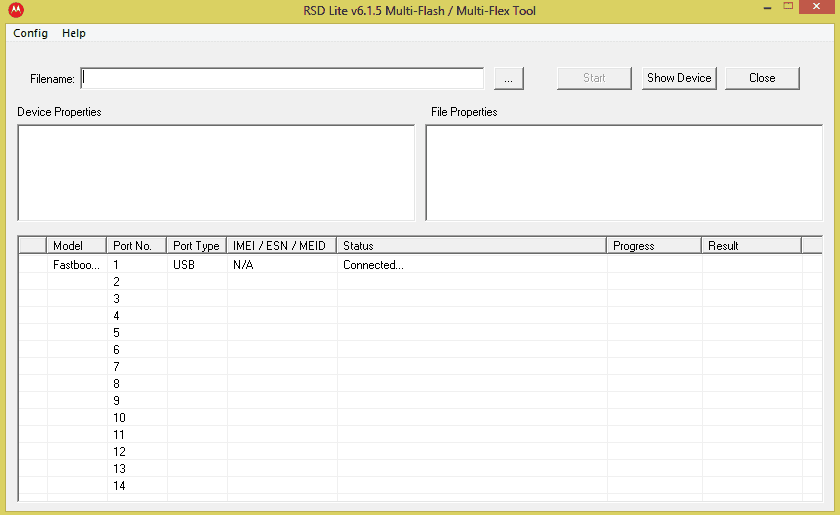Image resolution: width=840 pixels, height=515 pixels.
Task: Click the Show Device button
Action: coord(679,78)
